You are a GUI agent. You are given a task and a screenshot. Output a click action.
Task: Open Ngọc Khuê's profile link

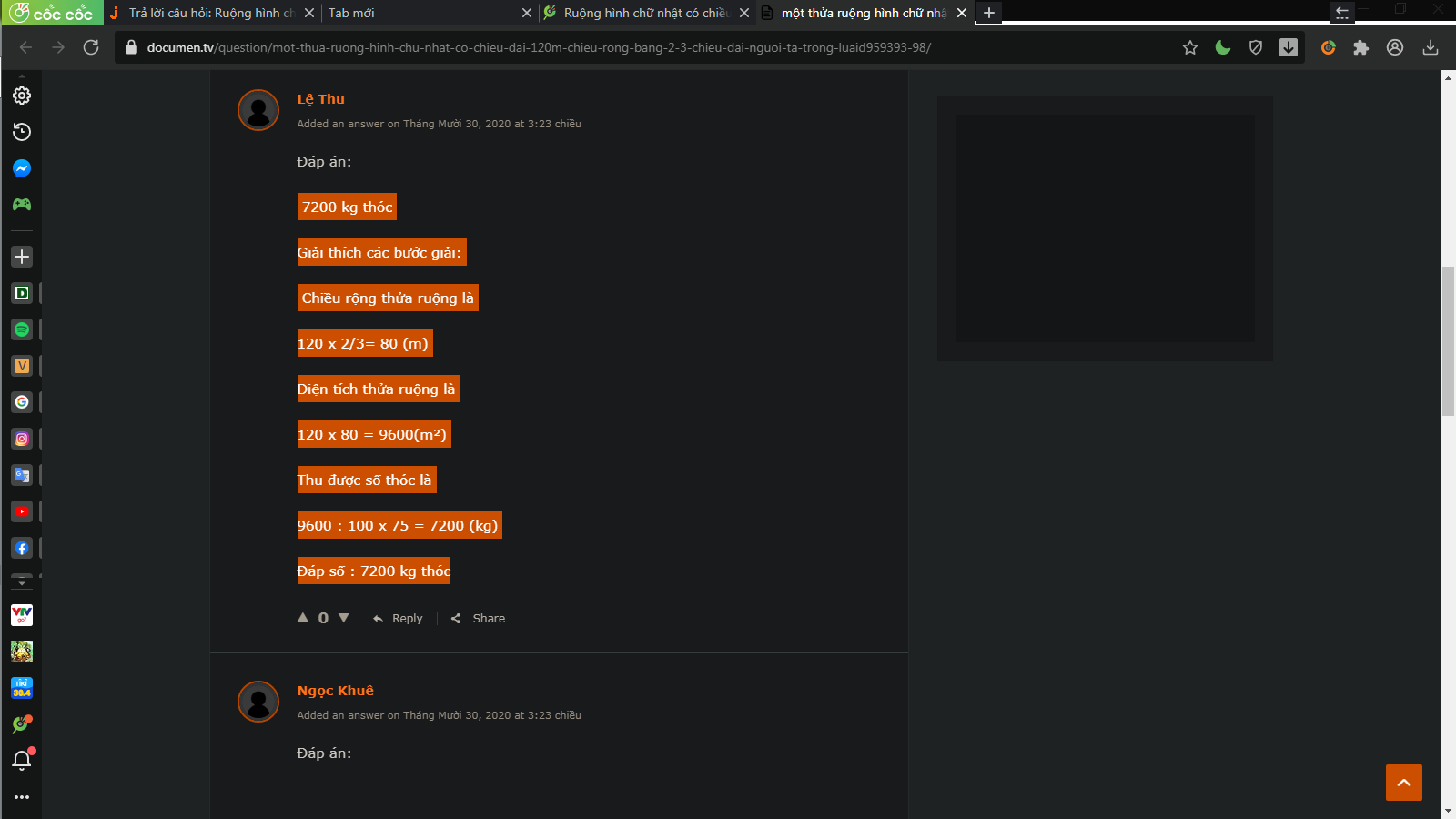pos(335,691)
